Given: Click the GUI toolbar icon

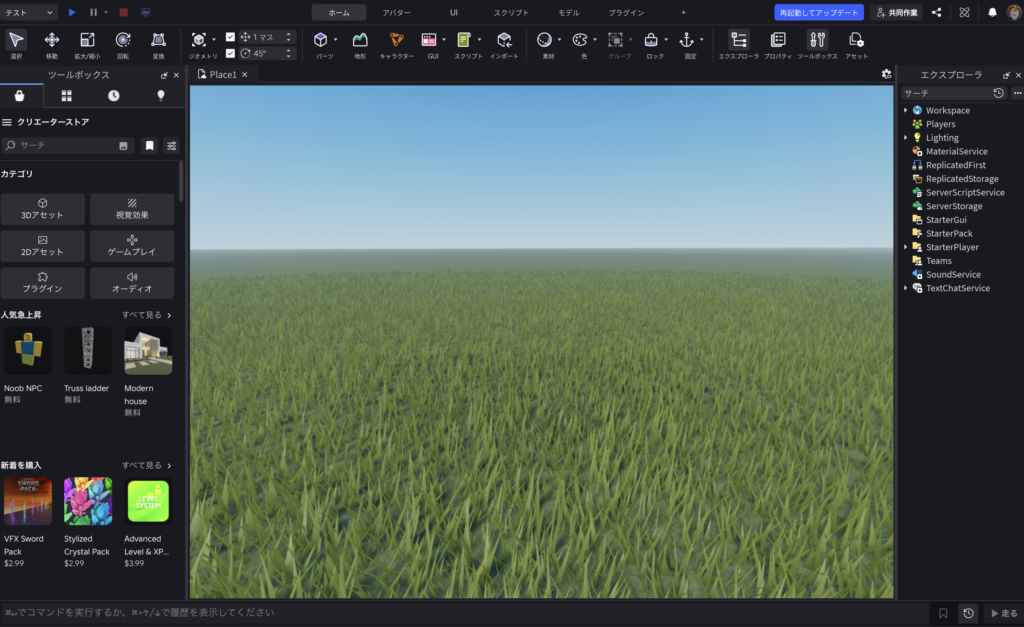Looking at the screenshot, I should [x=428, y=40].
